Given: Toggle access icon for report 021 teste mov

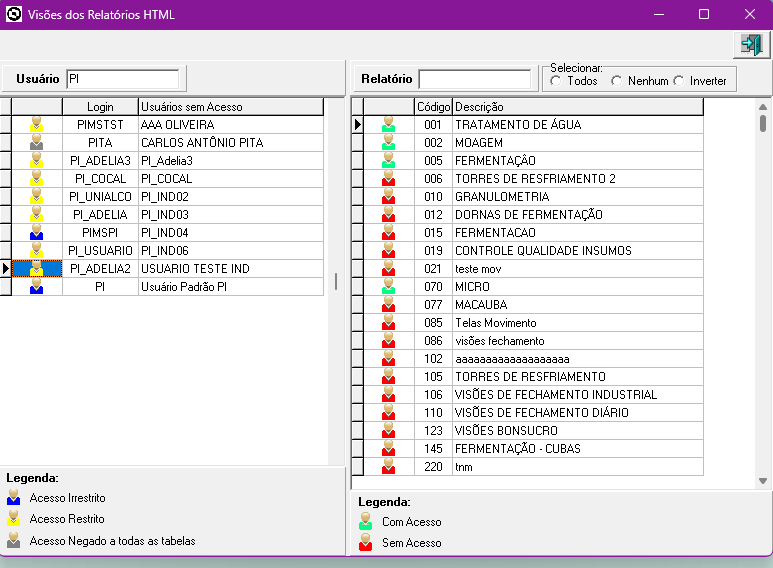Looking at the screenshot, I should click(388, 269).
